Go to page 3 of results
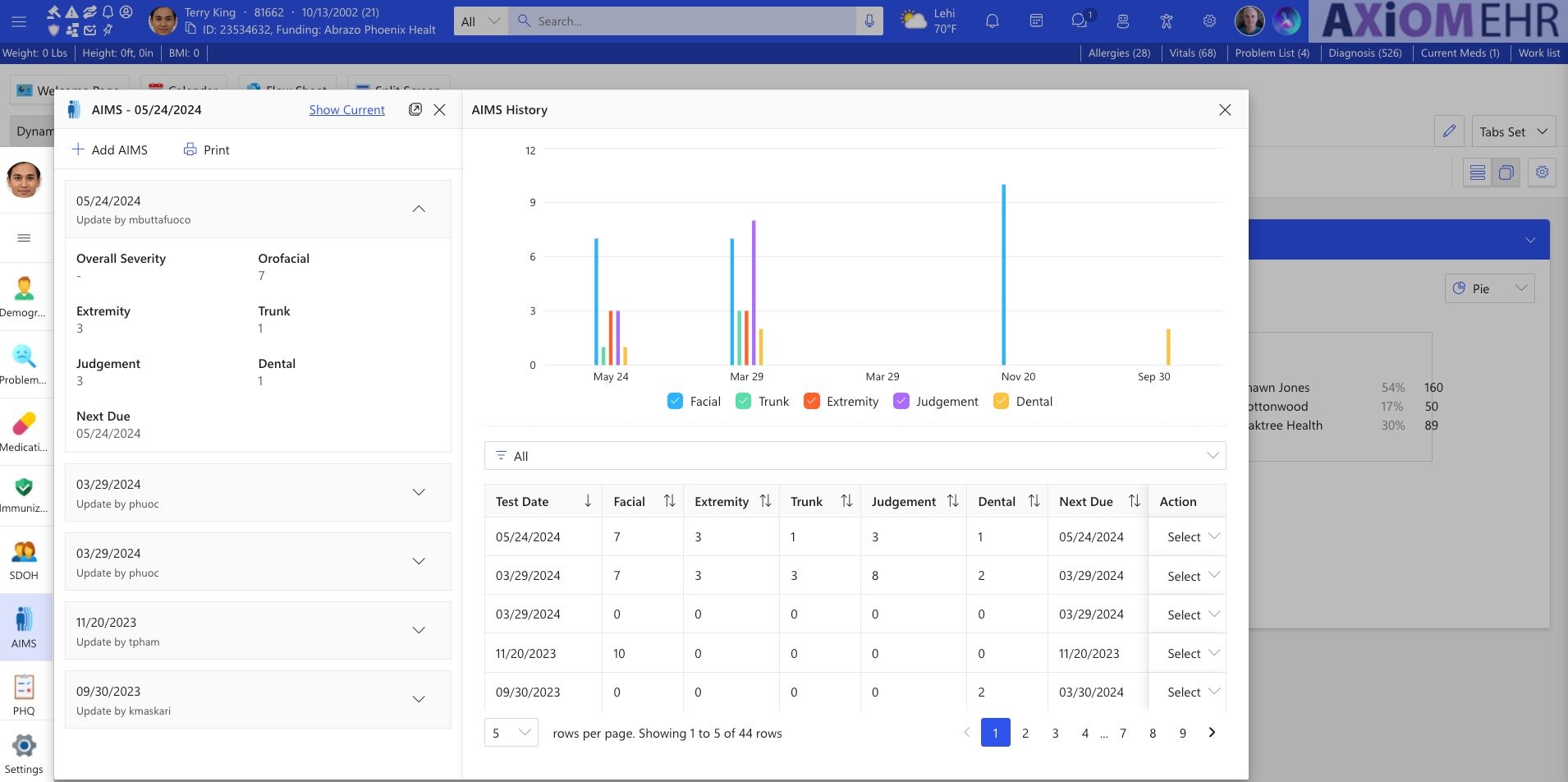This screenshot has width=1568, height=782. pyautogui.click(x=1055, y=733)
